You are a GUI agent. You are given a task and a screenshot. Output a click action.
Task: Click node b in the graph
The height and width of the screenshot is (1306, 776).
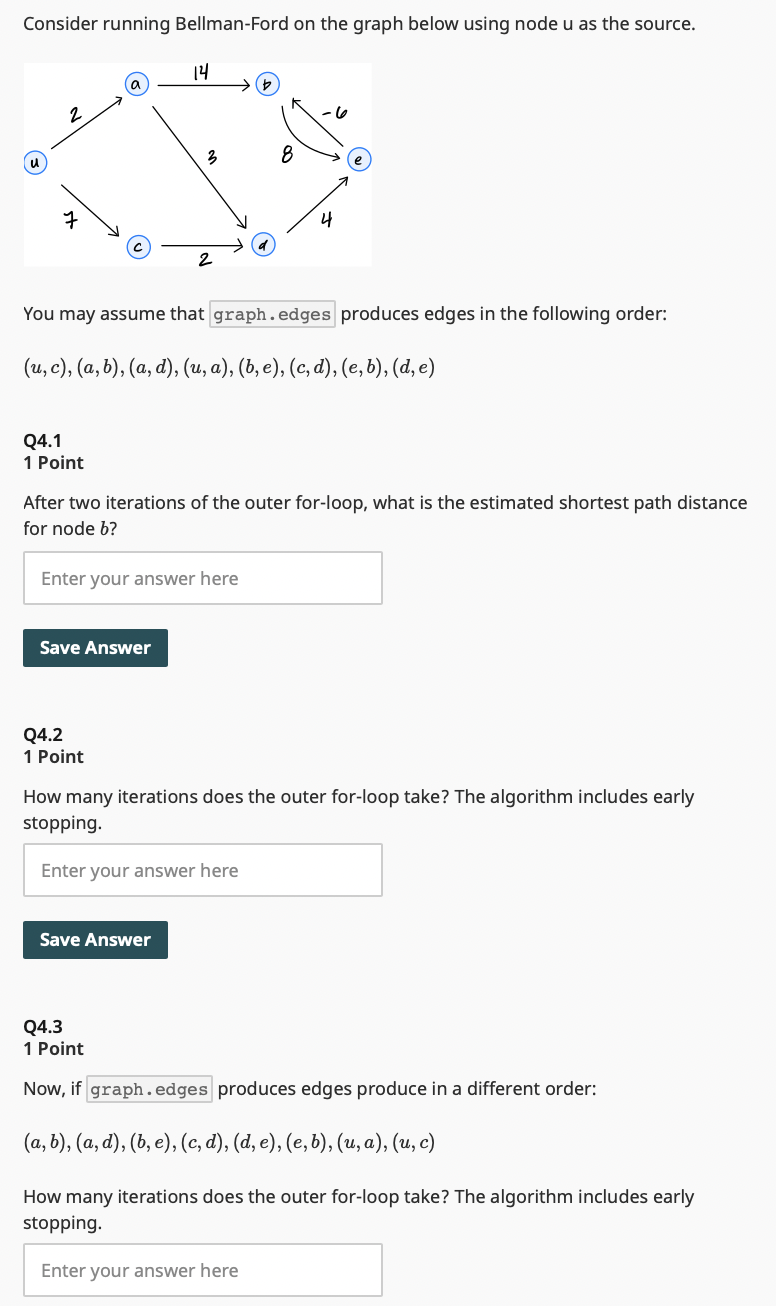pyautogui.click(x=266, y=85)
